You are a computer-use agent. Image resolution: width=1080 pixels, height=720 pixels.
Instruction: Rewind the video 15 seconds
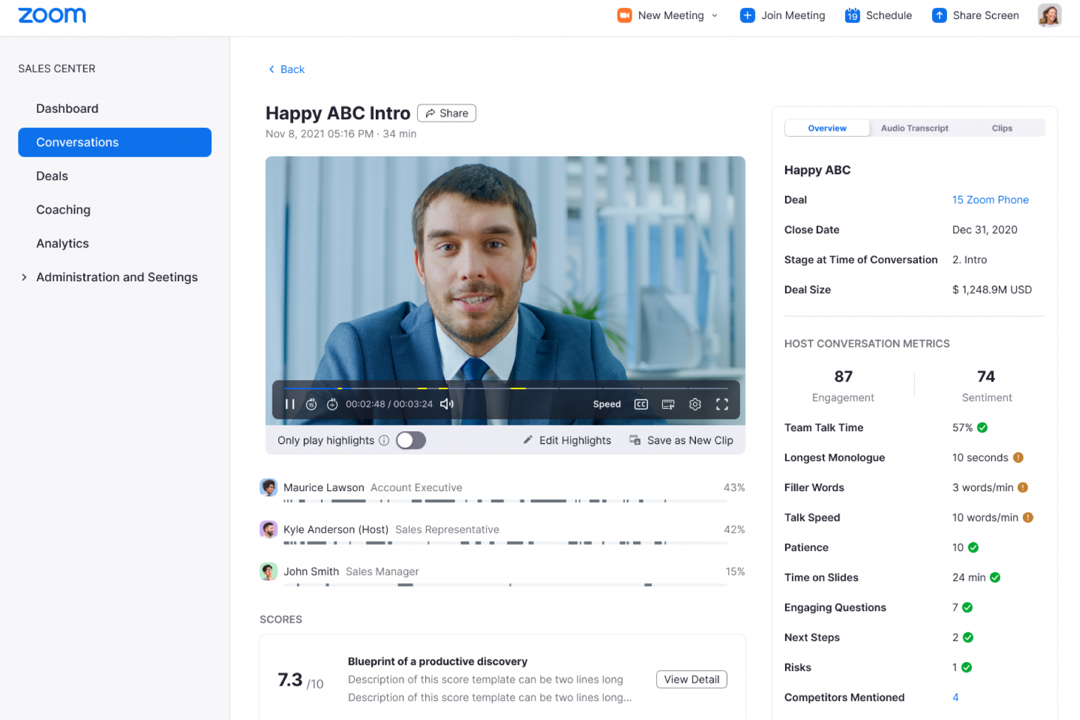[x=311, y=404]
